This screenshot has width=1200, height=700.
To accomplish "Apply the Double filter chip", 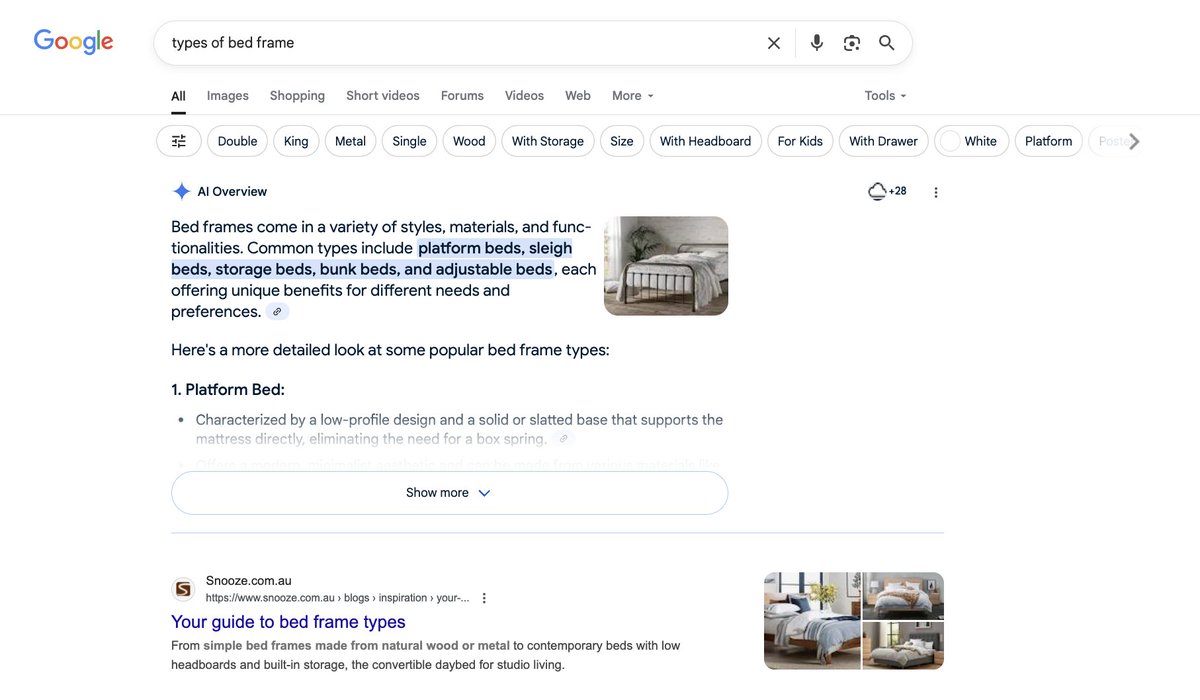I will [238, 141].
